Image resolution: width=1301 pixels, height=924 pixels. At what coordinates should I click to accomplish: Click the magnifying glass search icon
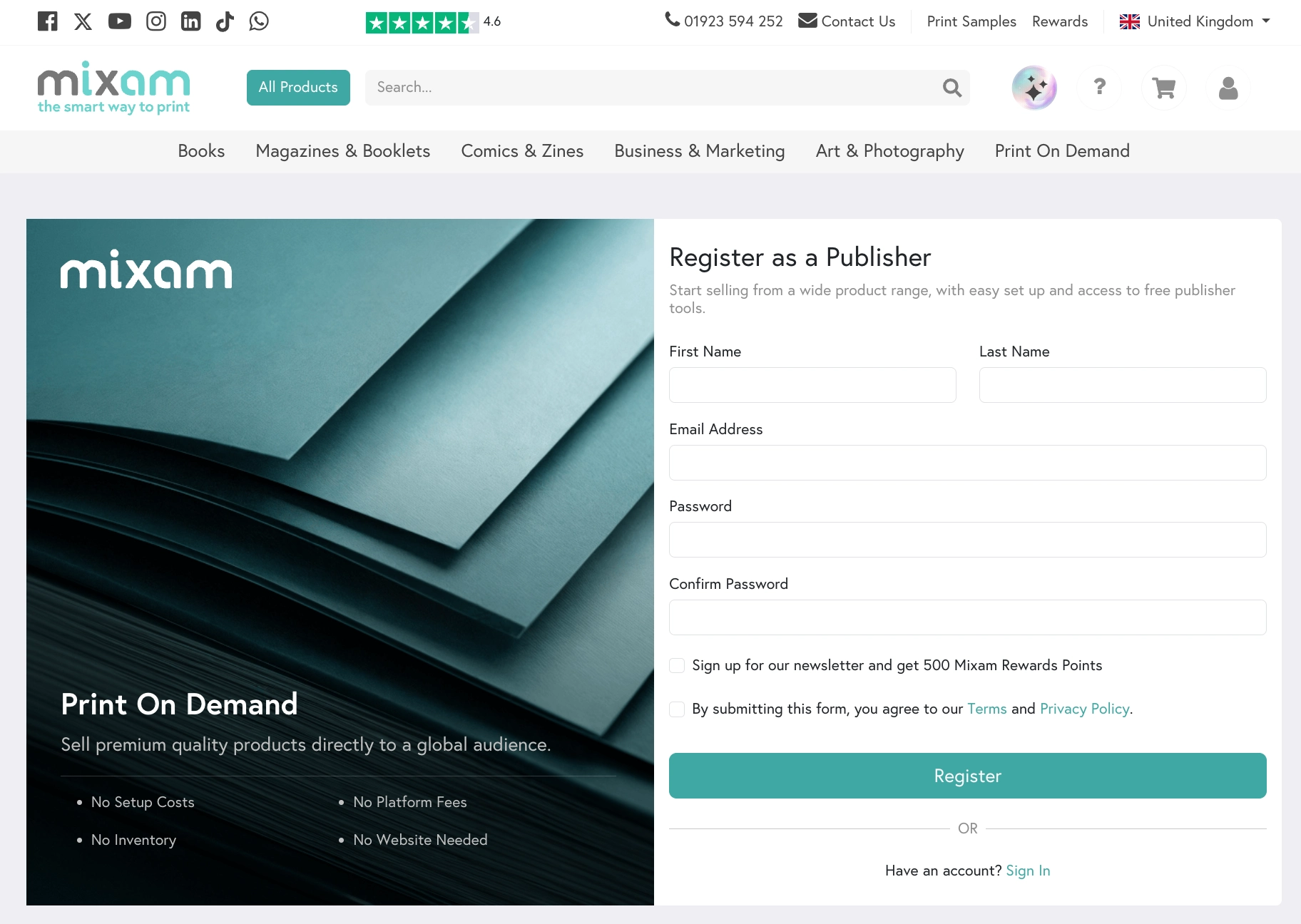point(952,88)
